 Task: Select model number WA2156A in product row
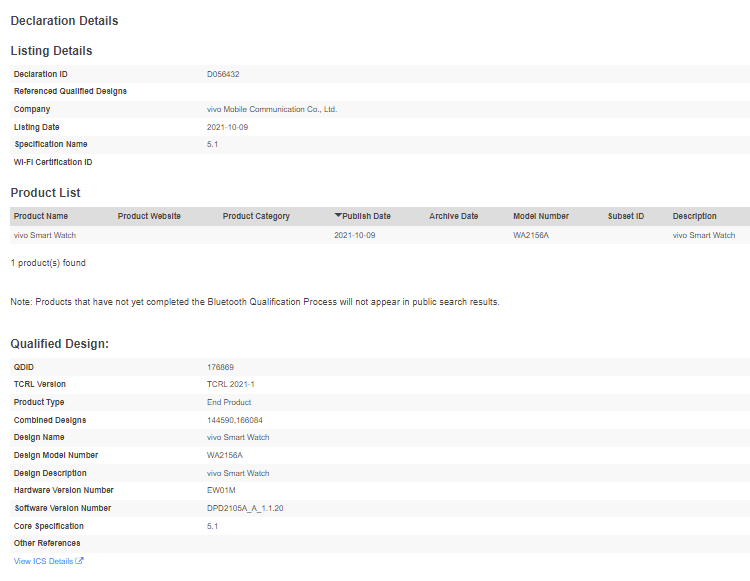[531, 235]
